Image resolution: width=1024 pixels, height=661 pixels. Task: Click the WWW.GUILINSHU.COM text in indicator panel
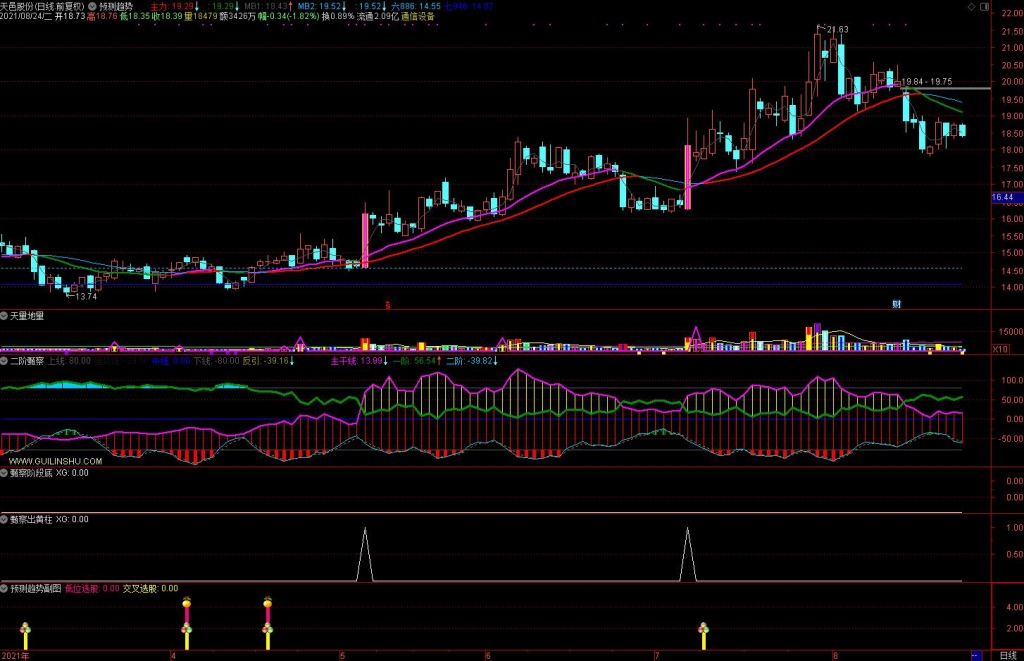(56, 461)
